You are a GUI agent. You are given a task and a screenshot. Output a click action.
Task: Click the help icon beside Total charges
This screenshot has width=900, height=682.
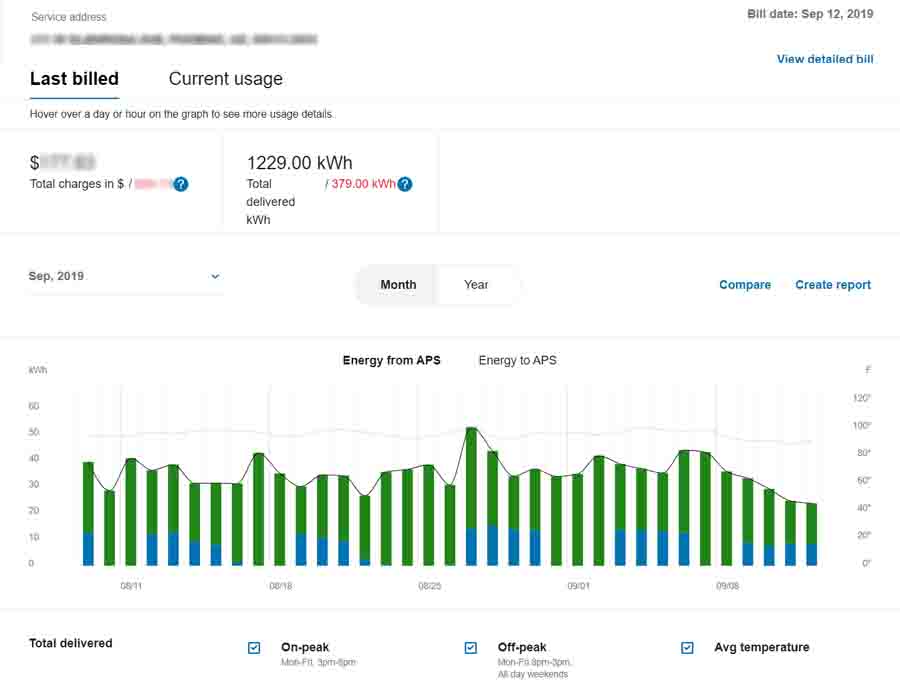click(181, 184)
